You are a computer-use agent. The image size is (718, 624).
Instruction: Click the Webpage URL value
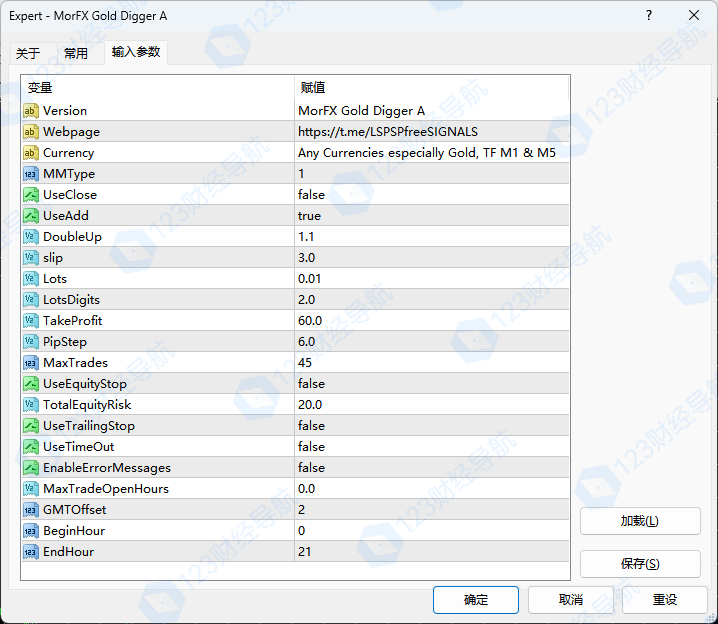388,132
